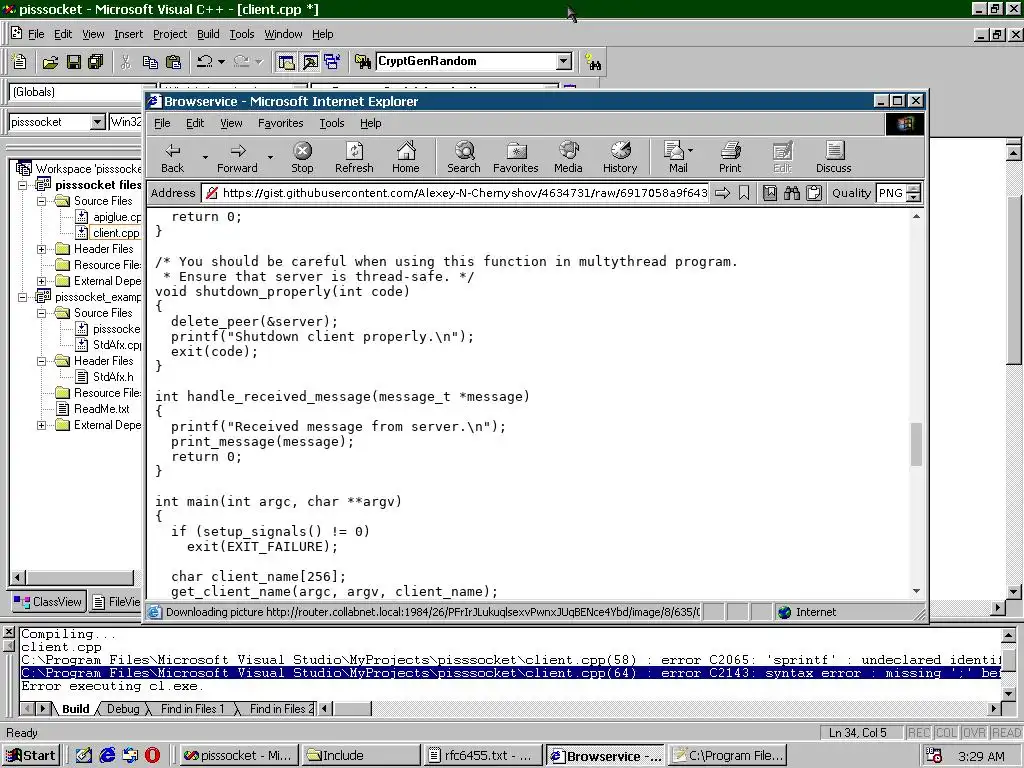Switch to the ClassView tab
Viewport: 1024px width, 768px height.
(x=49, y=602)
